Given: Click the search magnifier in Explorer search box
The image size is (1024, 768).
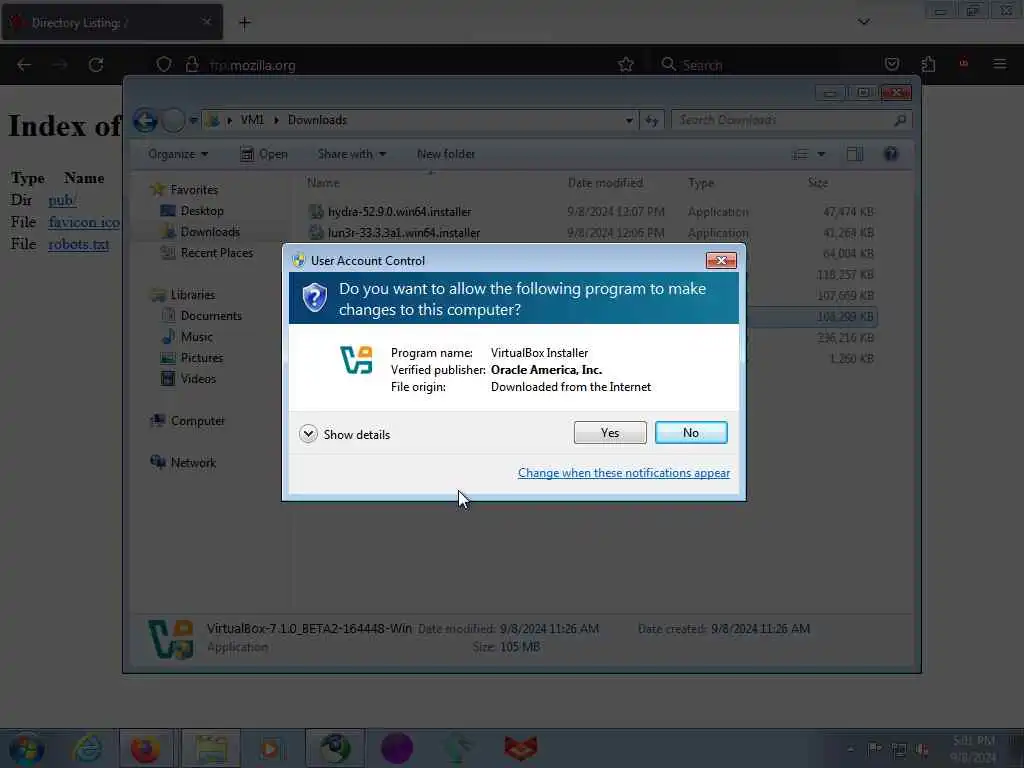Looking at the screenshot, I should 900,120.
